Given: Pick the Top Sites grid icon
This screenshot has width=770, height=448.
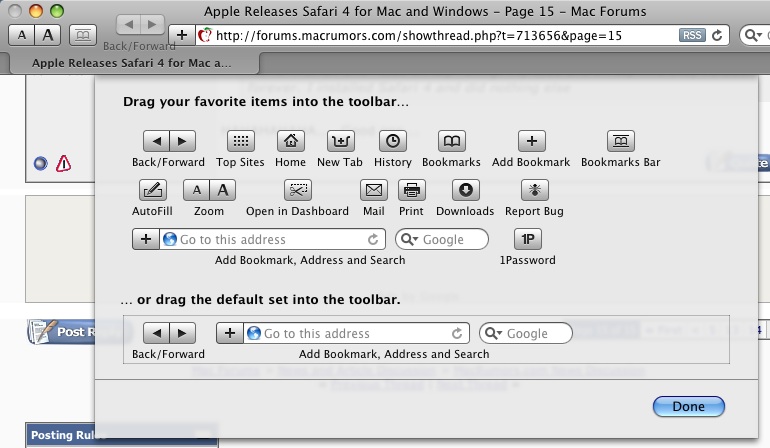Looking at the screenshot, I should tap(241, 141).
